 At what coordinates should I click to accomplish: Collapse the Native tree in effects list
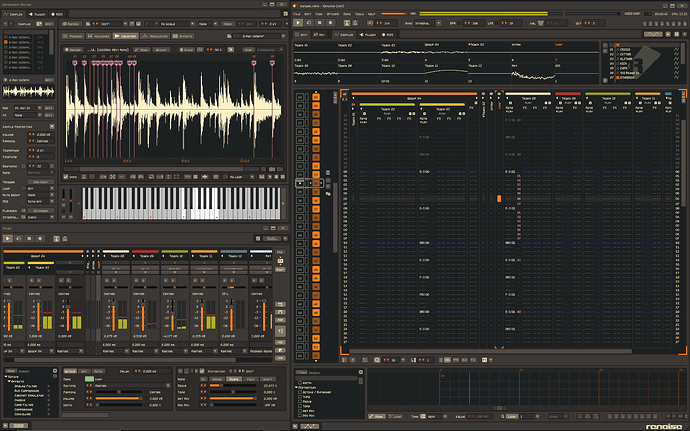7,377
